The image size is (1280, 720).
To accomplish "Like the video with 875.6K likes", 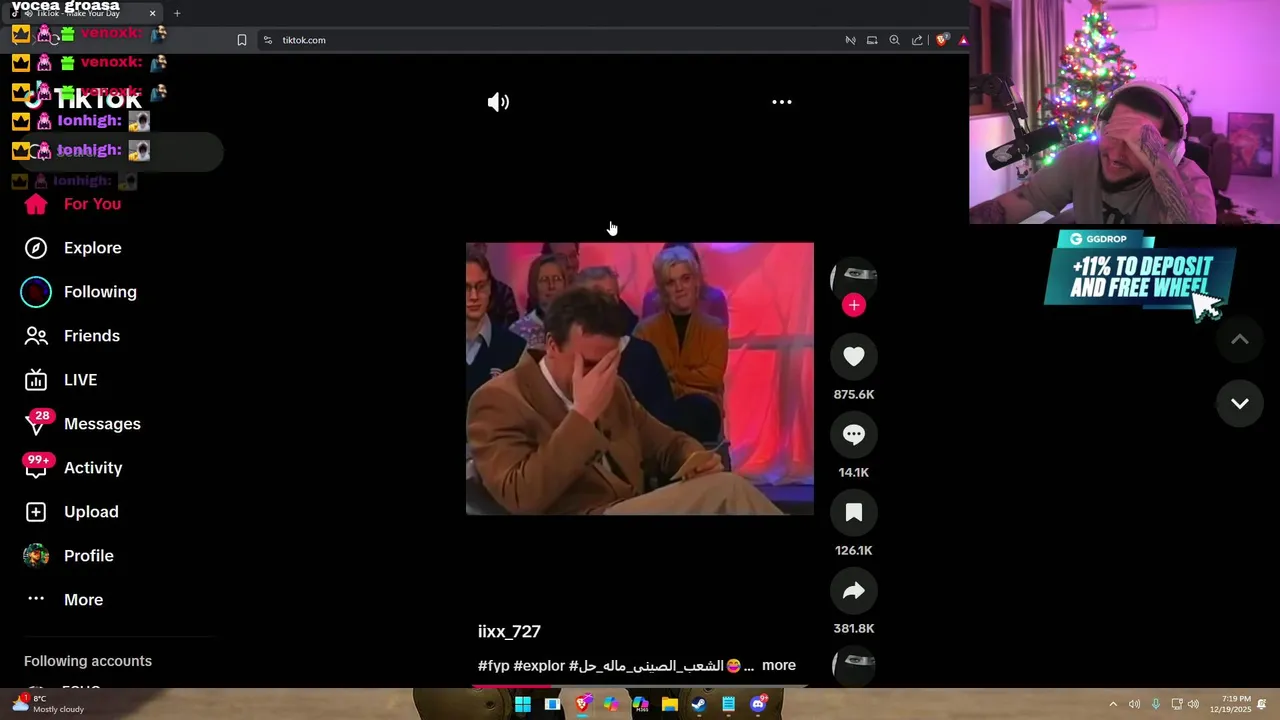I will point(853,356).
